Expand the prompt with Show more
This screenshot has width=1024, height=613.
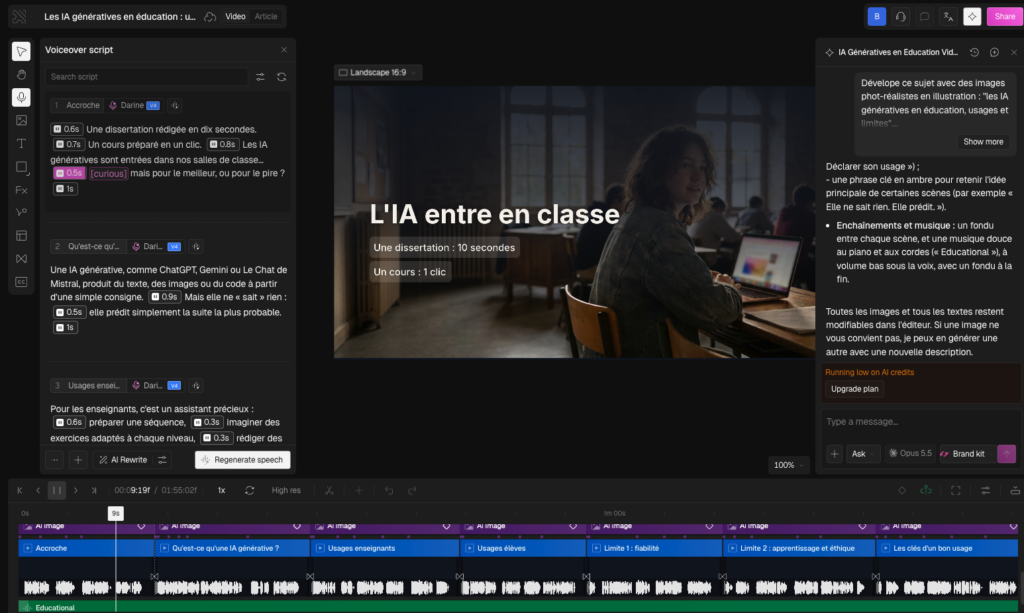tap(983, 142)
